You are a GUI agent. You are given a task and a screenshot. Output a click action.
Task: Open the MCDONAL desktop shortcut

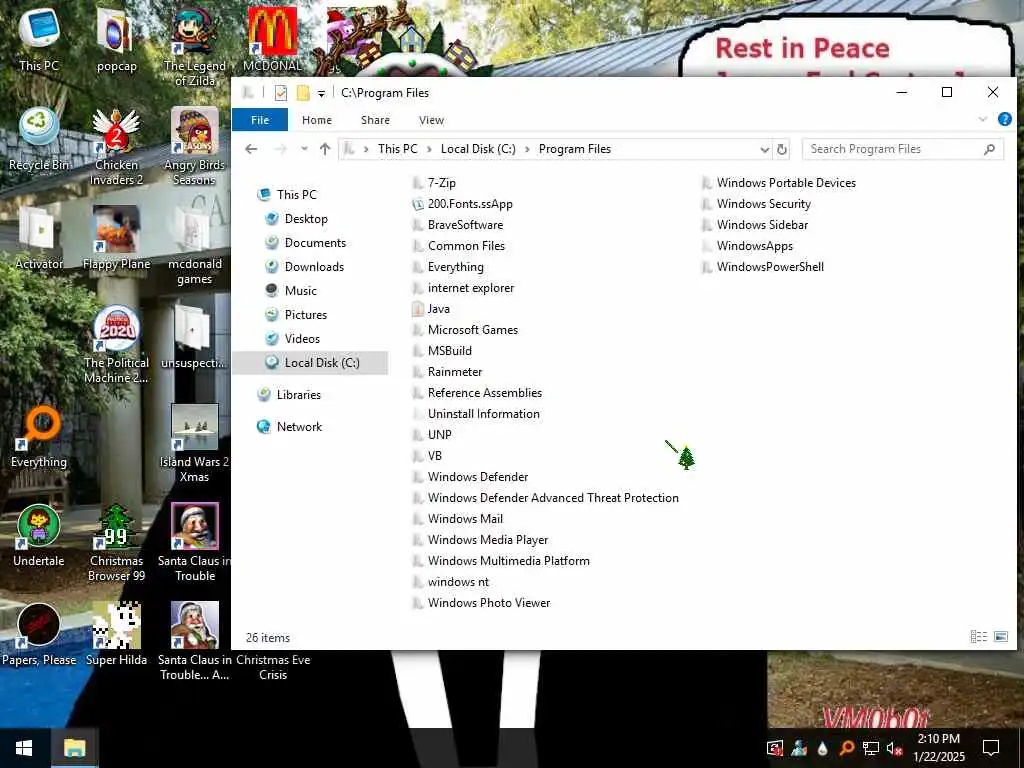[272, 39]
